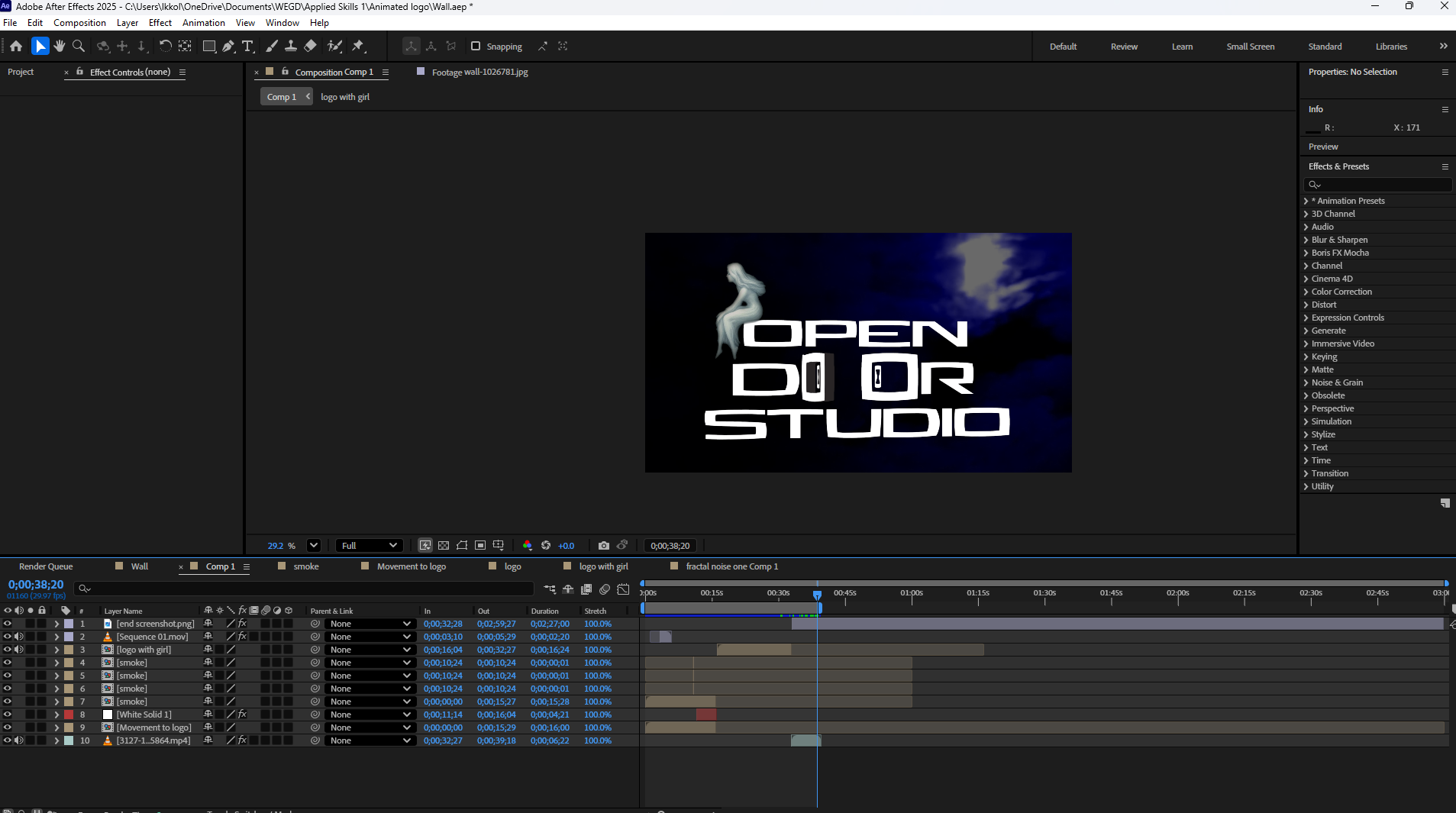This screenshot has width=1456, height=813.
Task: Click the Region of Interest icon
Action: point(480,545)
